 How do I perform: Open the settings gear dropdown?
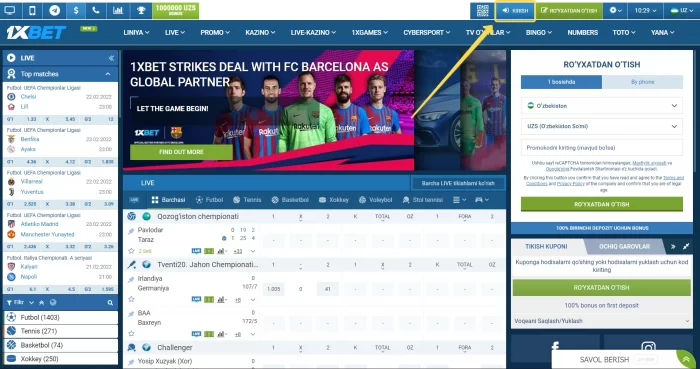[615, 10]
